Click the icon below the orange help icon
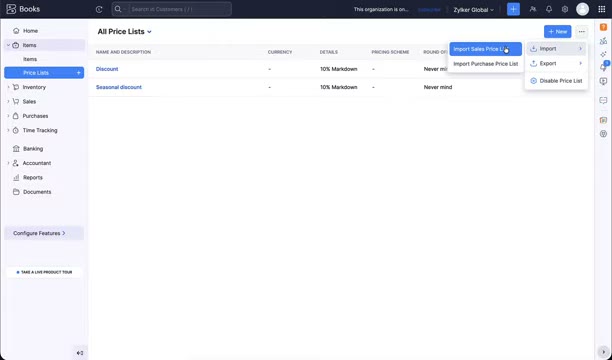This screenshot has height=360, width=612. coord(603,41)
